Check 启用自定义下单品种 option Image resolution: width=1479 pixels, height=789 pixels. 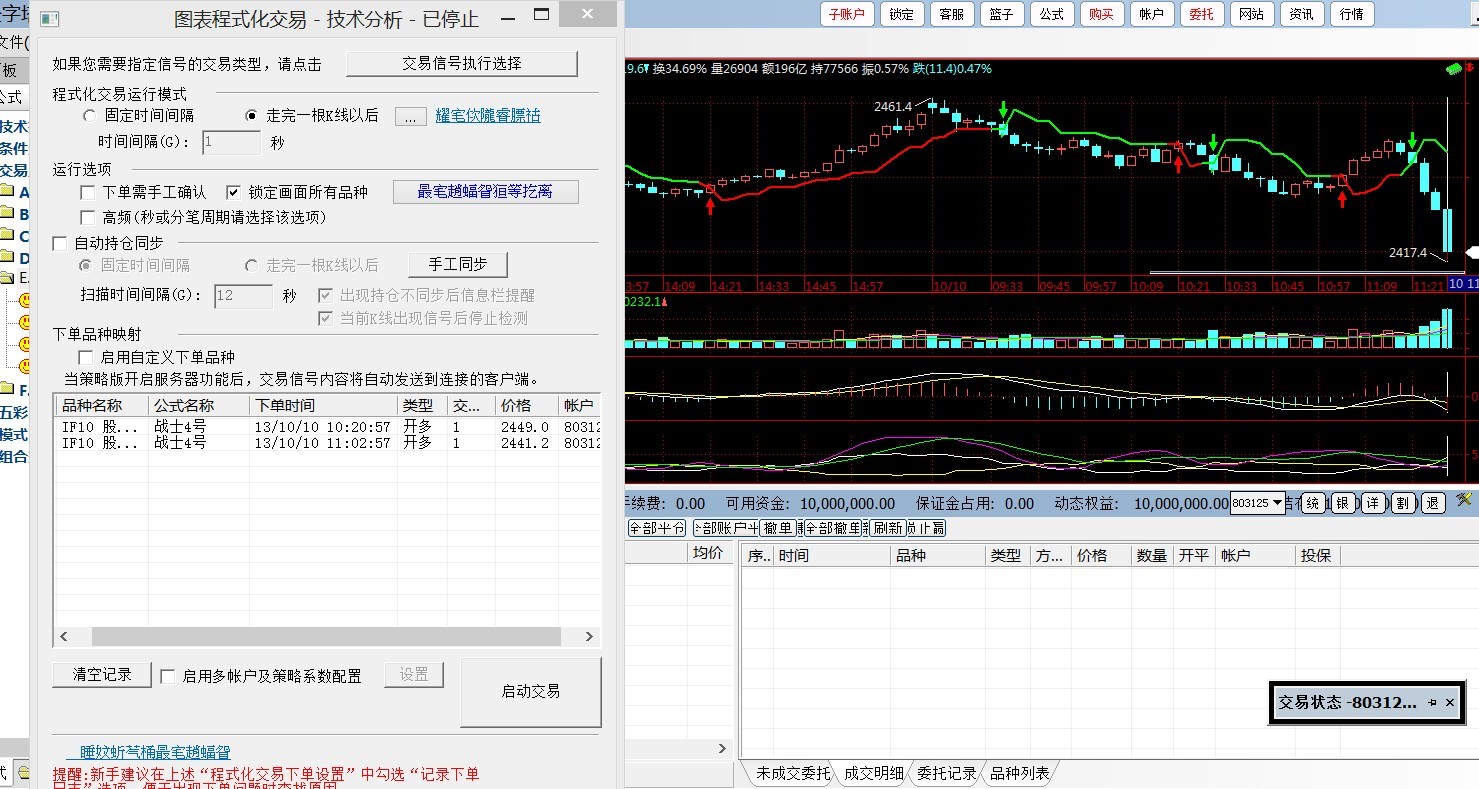coord(85,357)
